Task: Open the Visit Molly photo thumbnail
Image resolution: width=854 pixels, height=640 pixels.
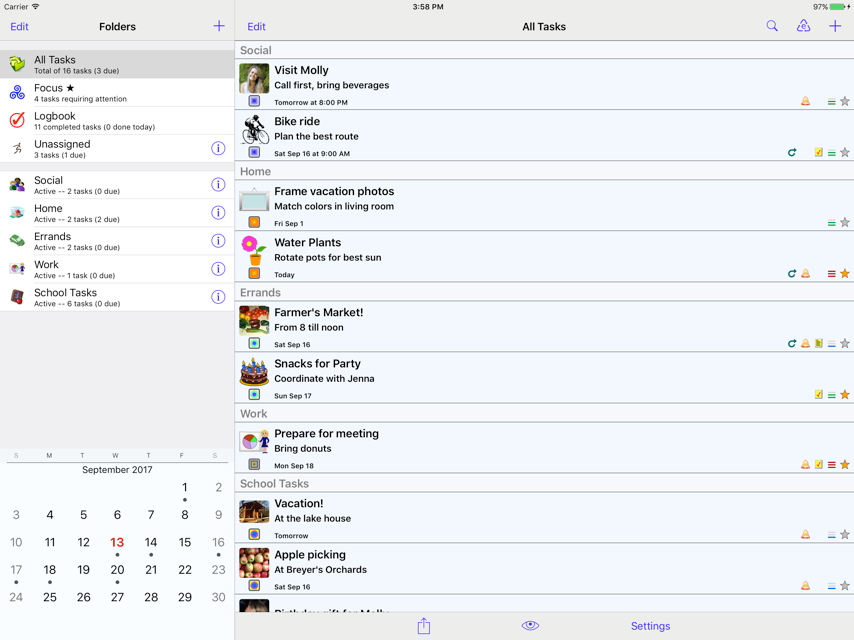Action: [x=254, y=78]
